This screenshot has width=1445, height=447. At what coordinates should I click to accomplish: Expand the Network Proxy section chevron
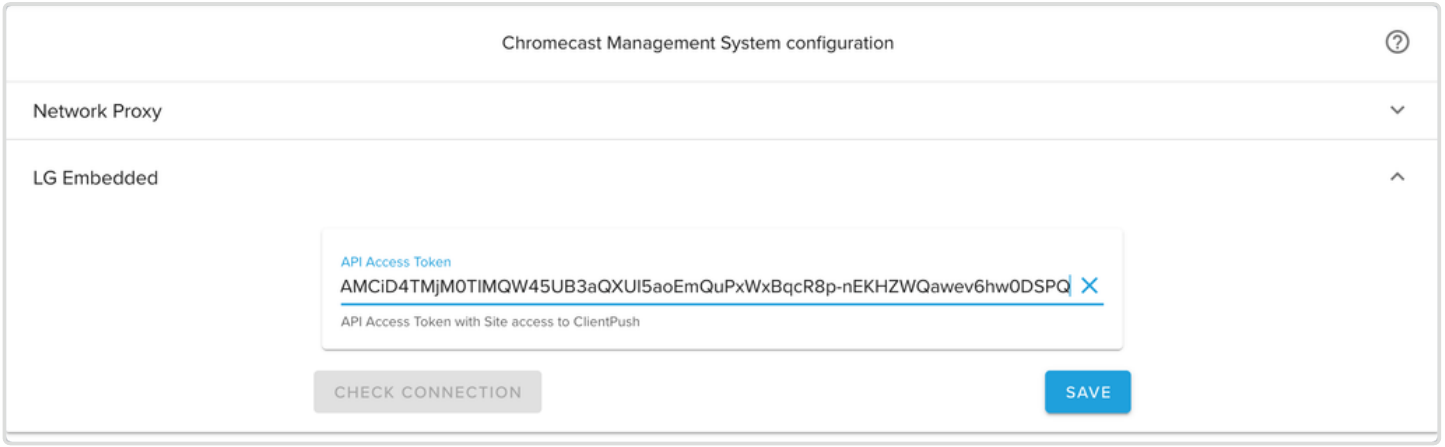click(1397, 110)
